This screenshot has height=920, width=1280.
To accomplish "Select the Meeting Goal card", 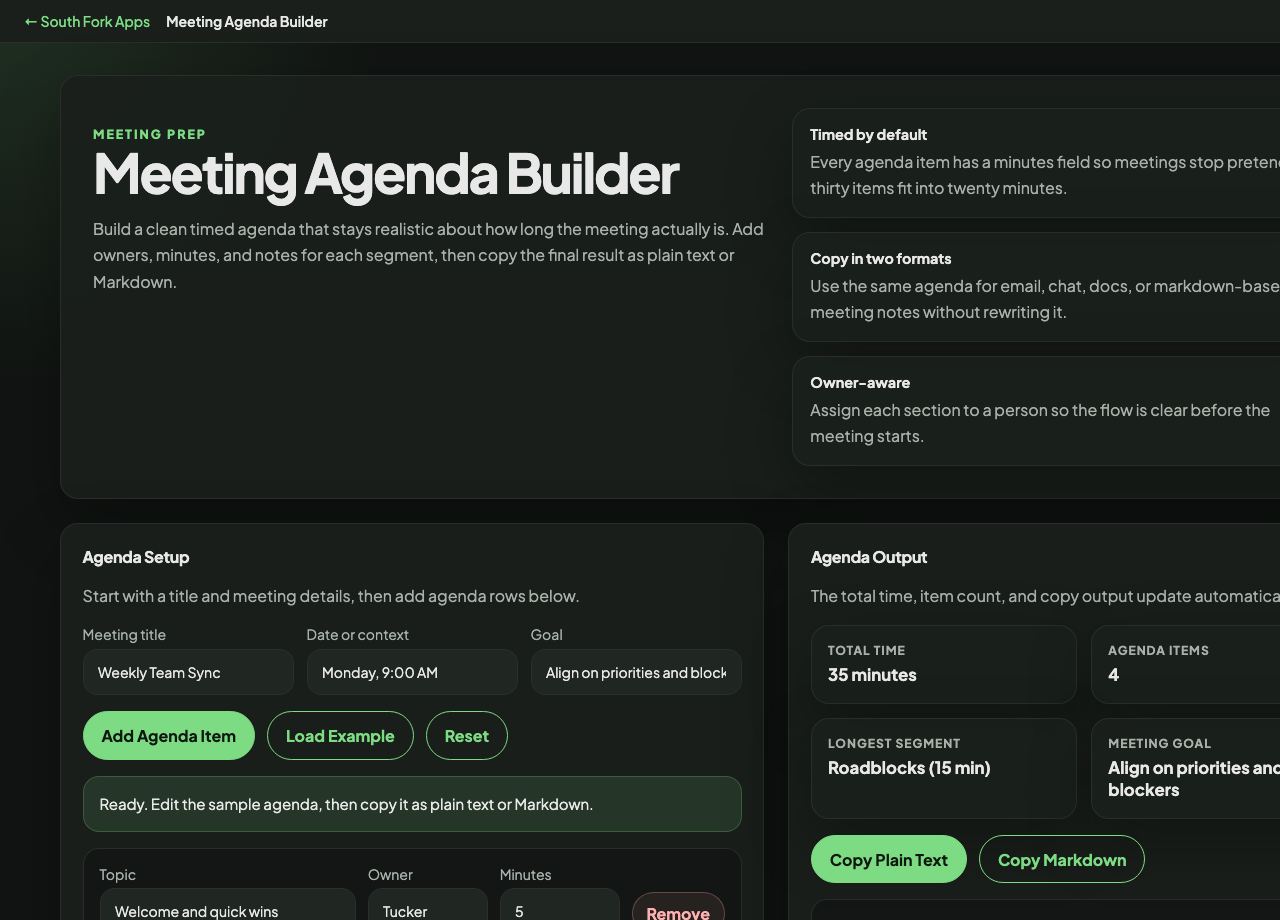I will [x=1185, y=768].
